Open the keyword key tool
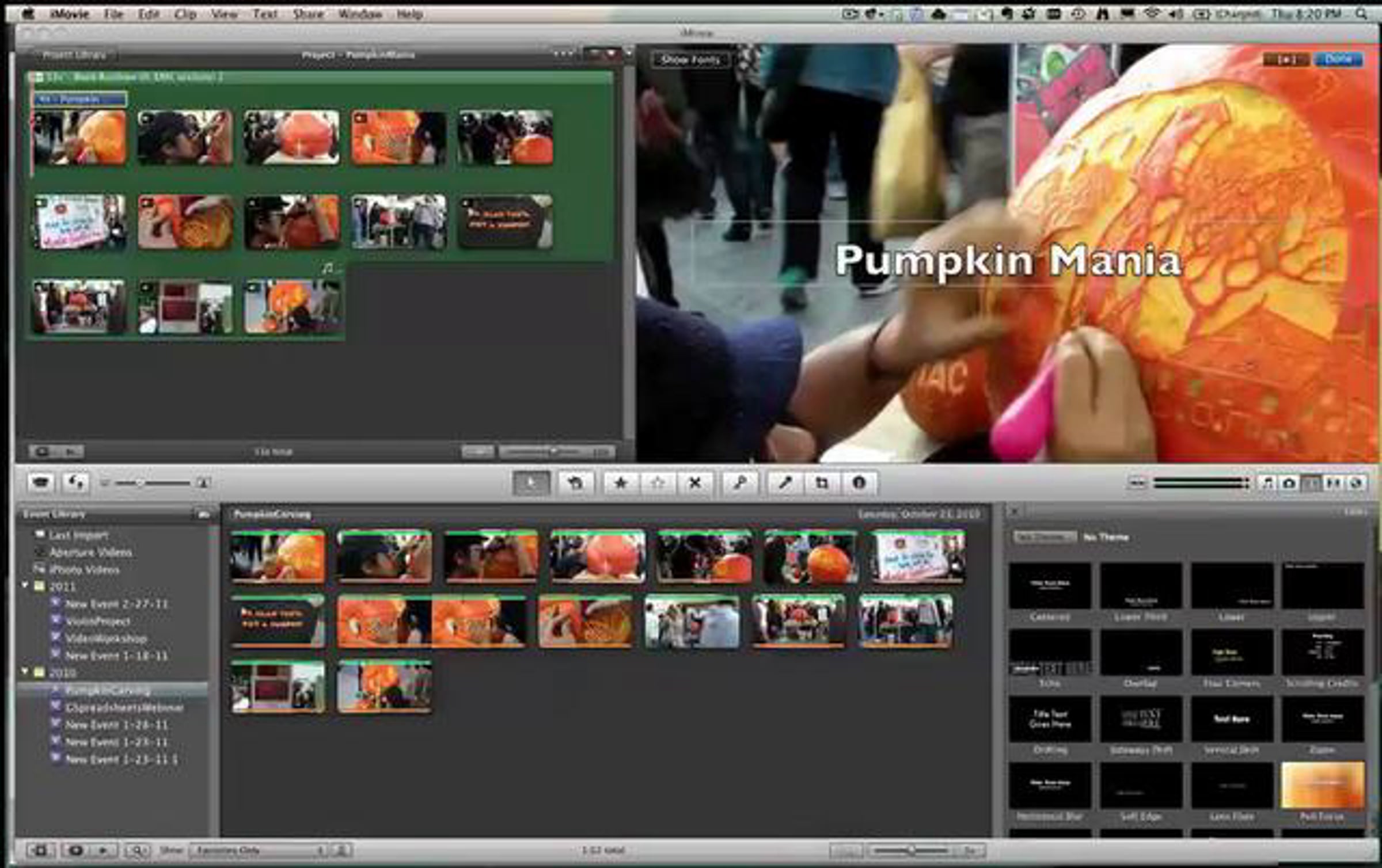The image size is (1382, 868). click(x=740, y=483)
